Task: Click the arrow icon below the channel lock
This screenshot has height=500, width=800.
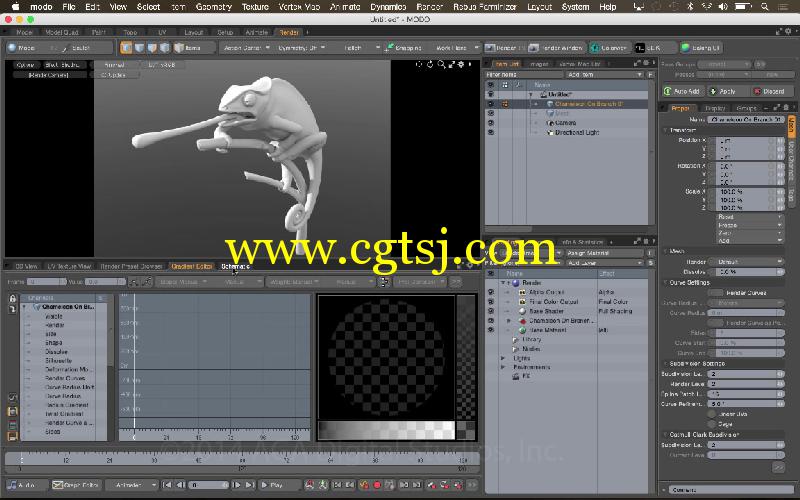Action: tap(13, 309)
